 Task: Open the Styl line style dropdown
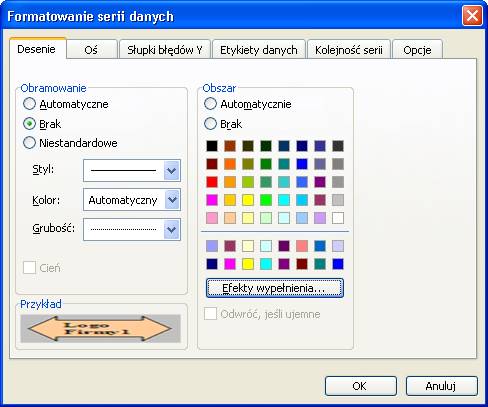(x=132, y=171)
